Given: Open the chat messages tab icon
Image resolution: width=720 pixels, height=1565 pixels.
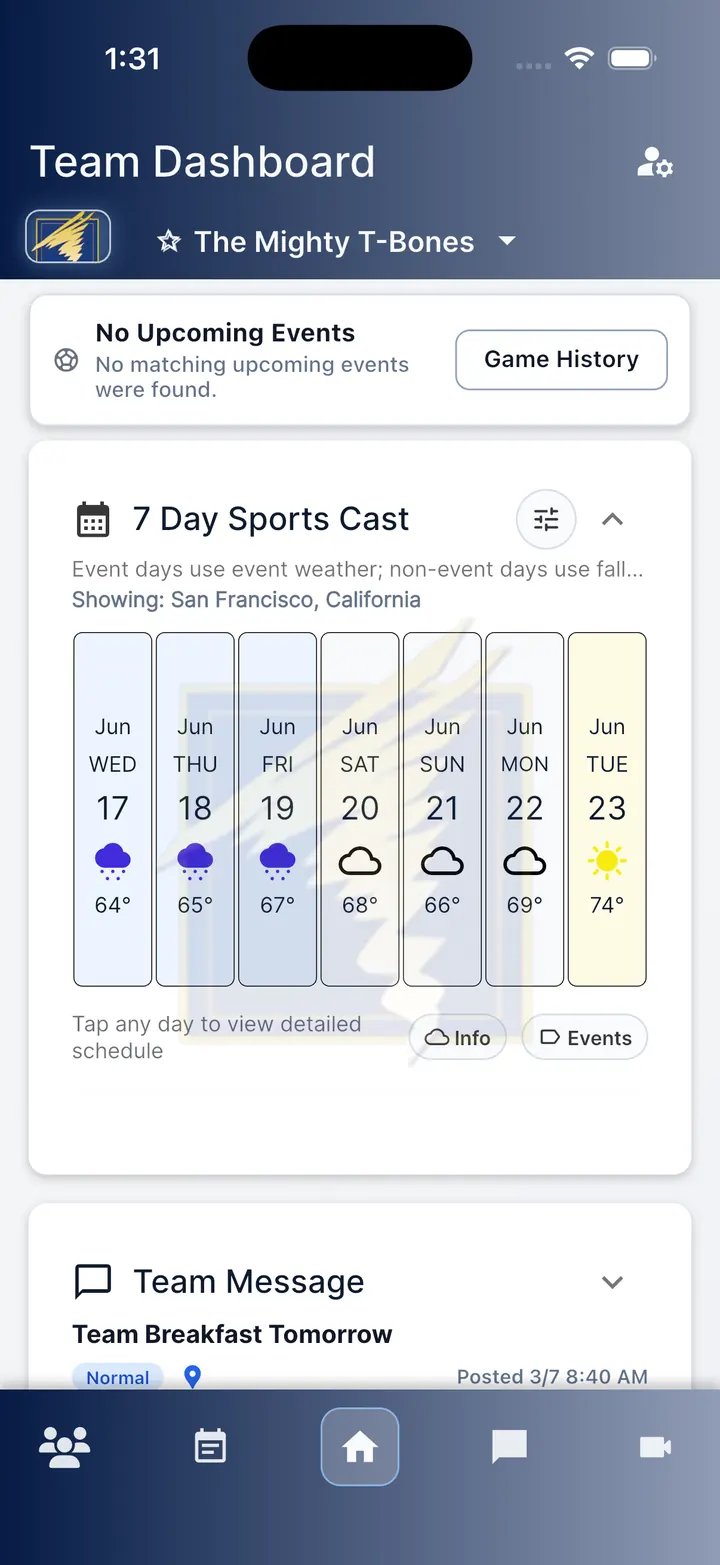Looking at the screenshot, I should click(509, 1447).
